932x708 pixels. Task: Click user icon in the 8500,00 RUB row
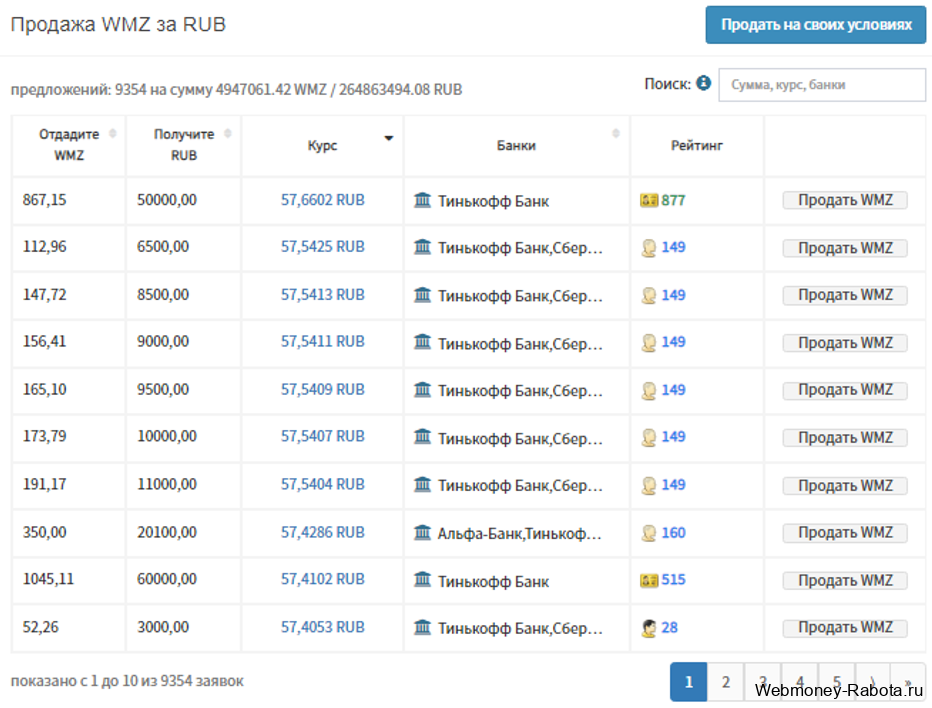[648, 295]
